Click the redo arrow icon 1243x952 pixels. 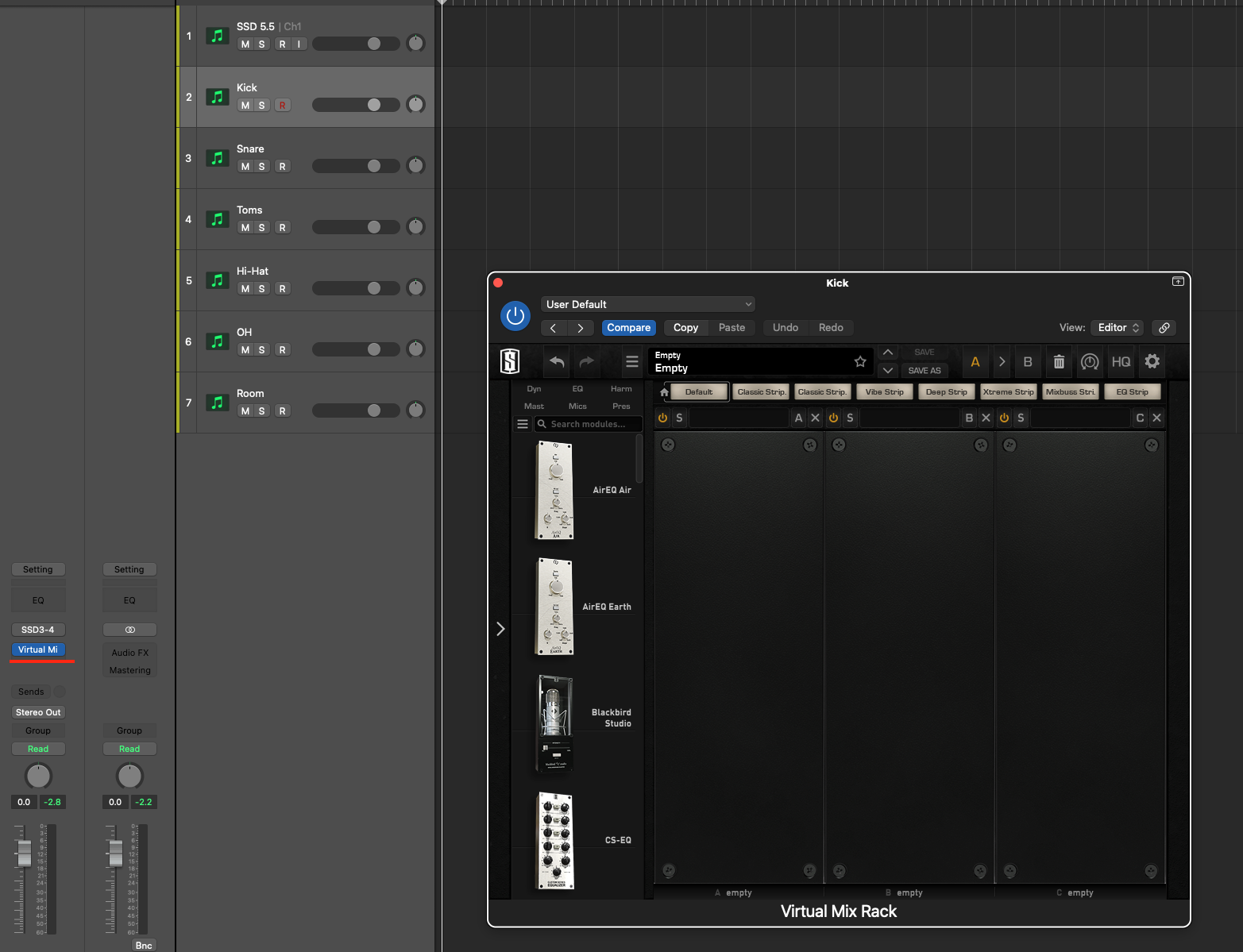coord(587,361)
